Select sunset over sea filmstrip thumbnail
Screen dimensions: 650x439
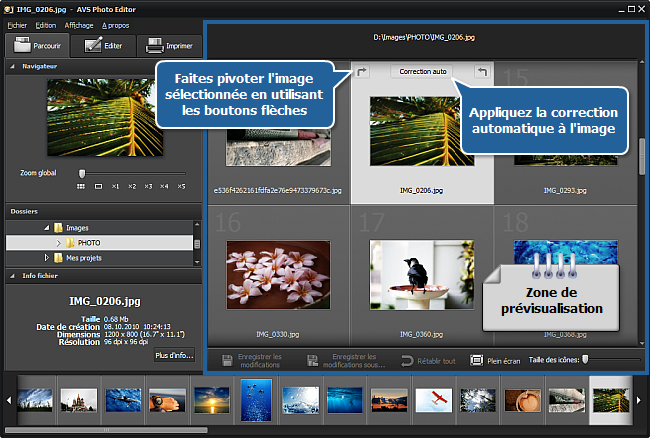tap(212, 400)
